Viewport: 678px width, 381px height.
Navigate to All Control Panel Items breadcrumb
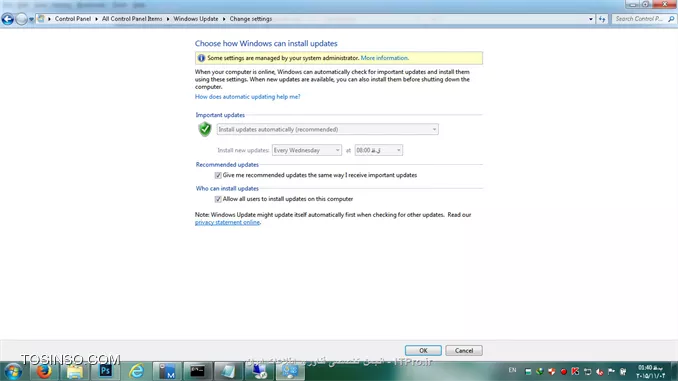click(132, 19)
